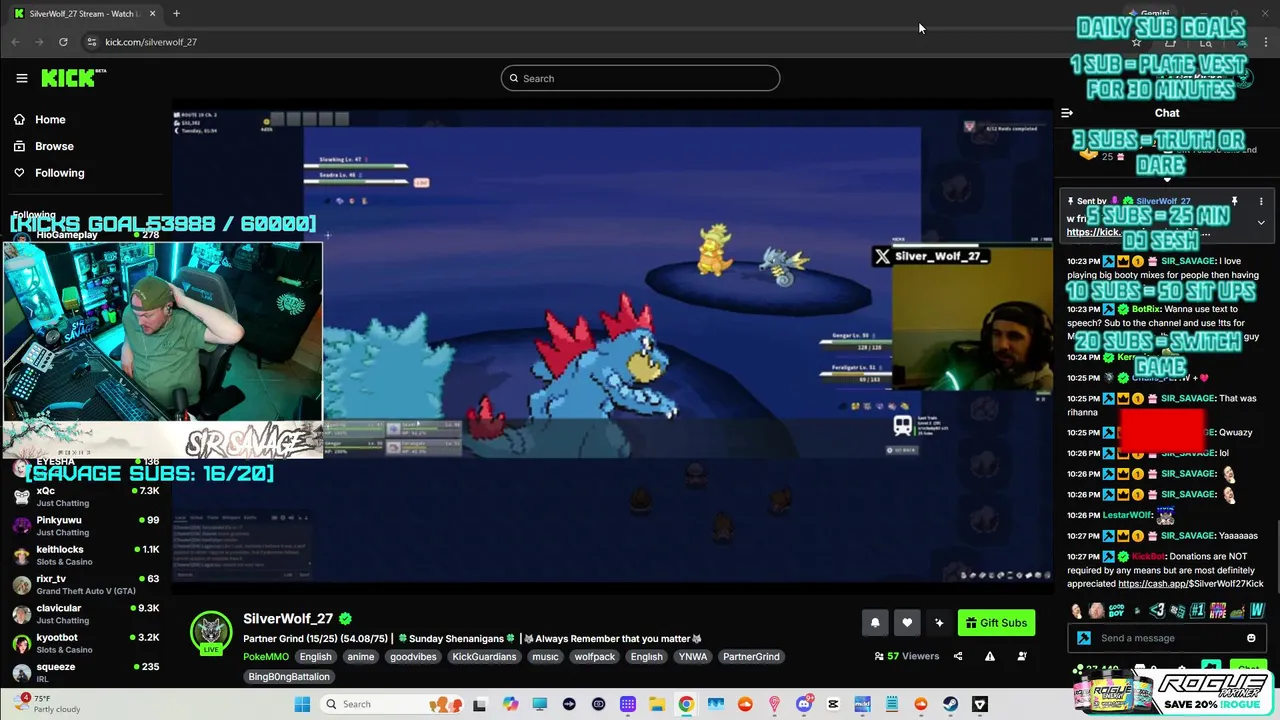Click the Send a message field
This screenshot has height=720, width=1280.
[1166, 638]
